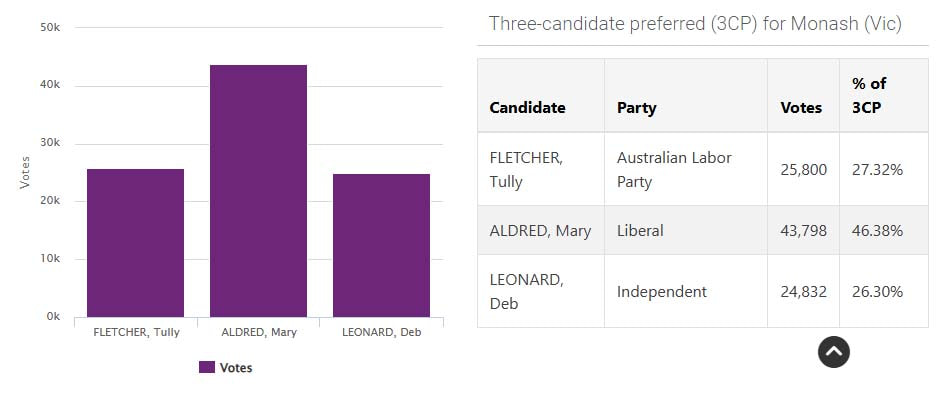This screenshot has height=394, width=942.
Task: Select the LEONARD, Deb bar in chart
Action: click(x=381, y=245)
